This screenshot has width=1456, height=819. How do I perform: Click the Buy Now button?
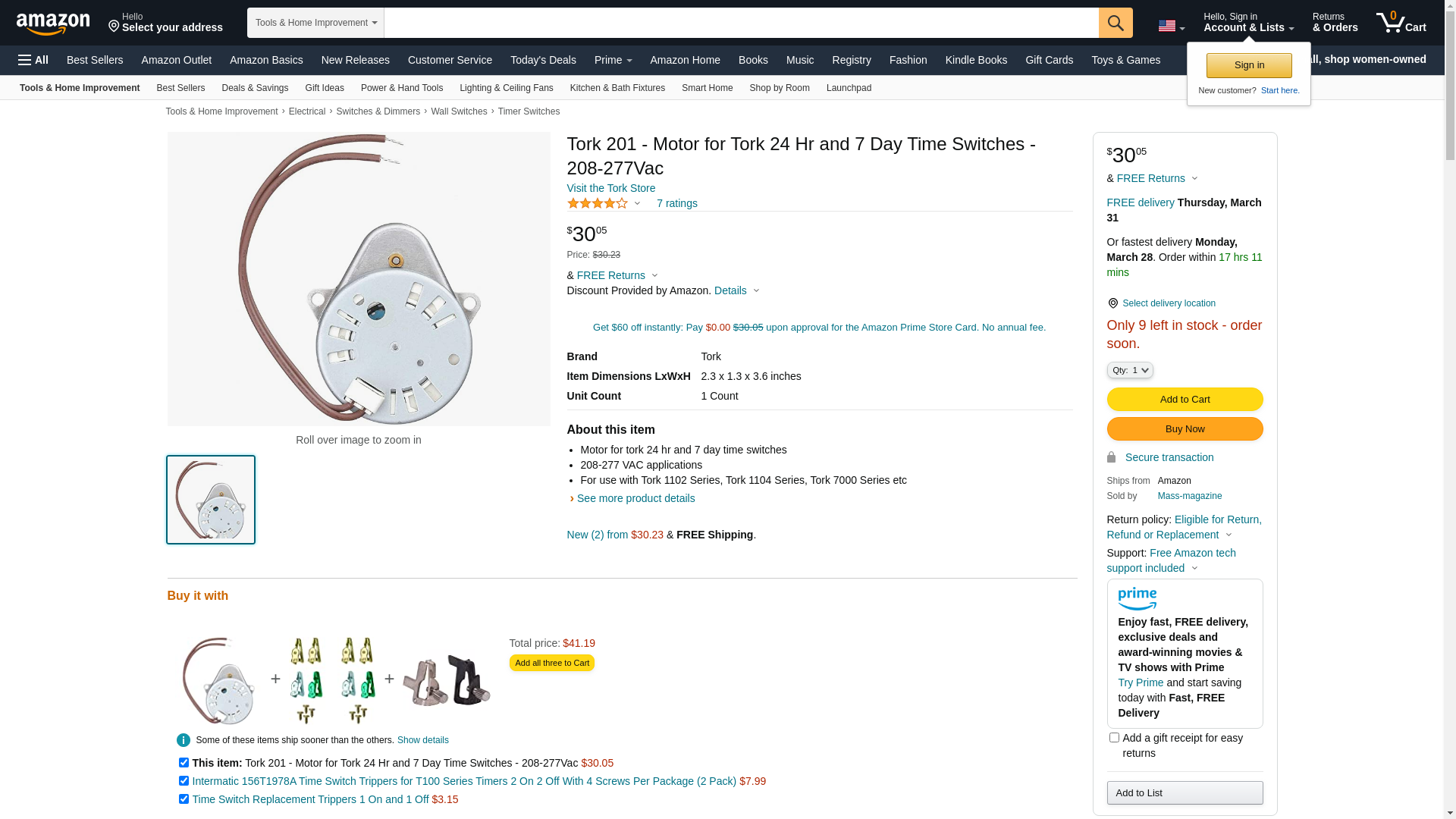click(1185, 429)
